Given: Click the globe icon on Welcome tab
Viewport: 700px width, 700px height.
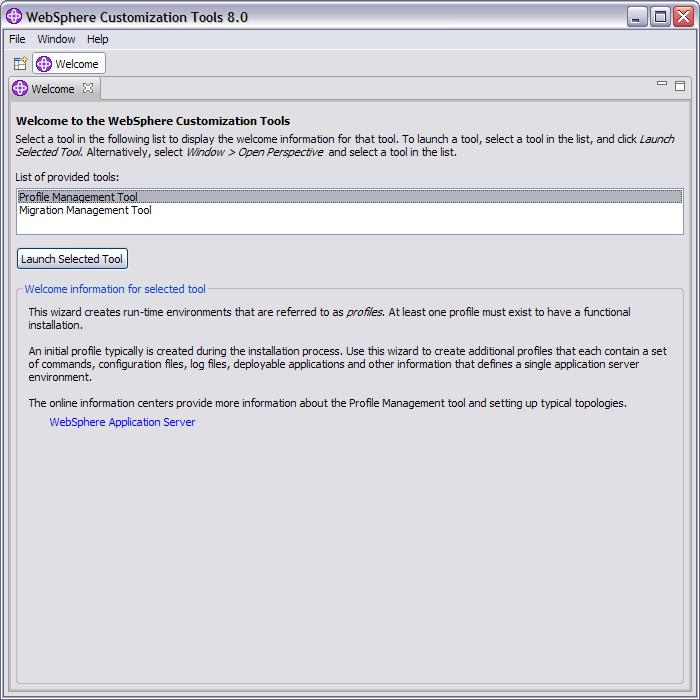Looking at the screenshot, I should pyautogui.click(x=20, y=88).
